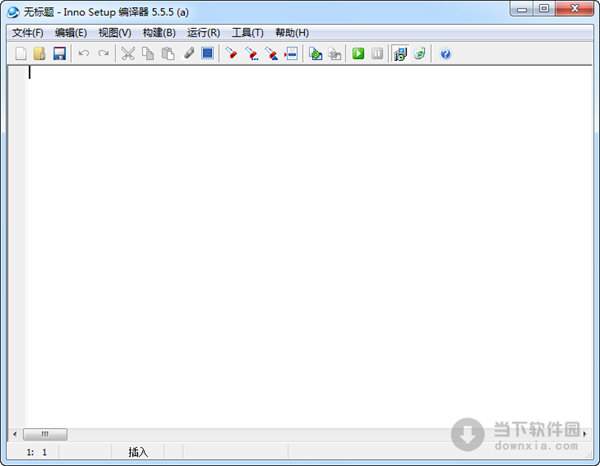The image size is (600, 466).
Task: Click the "1: 1" cursor position in status bar
Action: (x=36, y=452)
